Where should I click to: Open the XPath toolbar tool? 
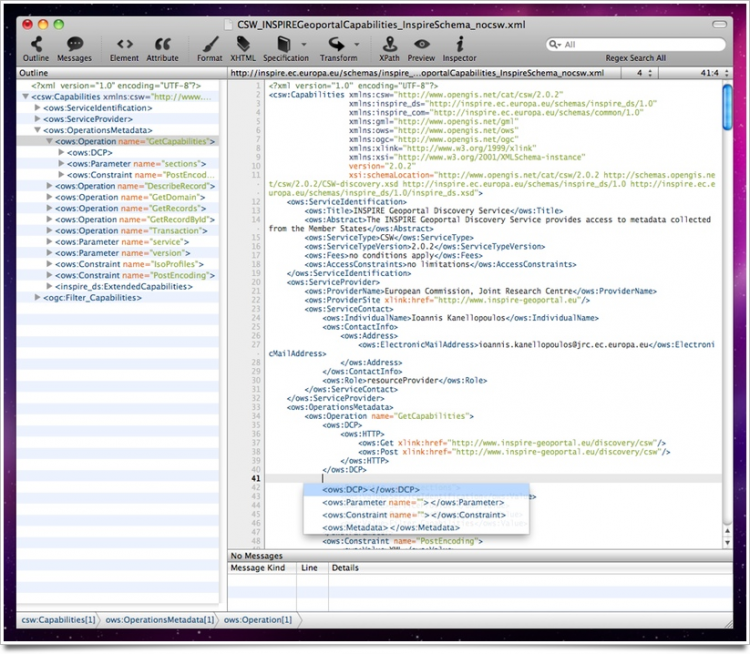(x=389, y=44)
